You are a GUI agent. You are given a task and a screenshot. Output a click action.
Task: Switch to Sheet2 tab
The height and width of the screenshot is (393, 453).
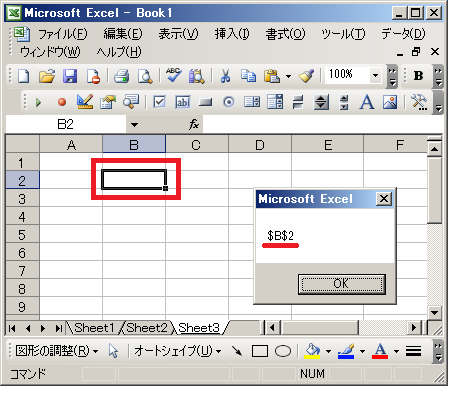(147, 328)
